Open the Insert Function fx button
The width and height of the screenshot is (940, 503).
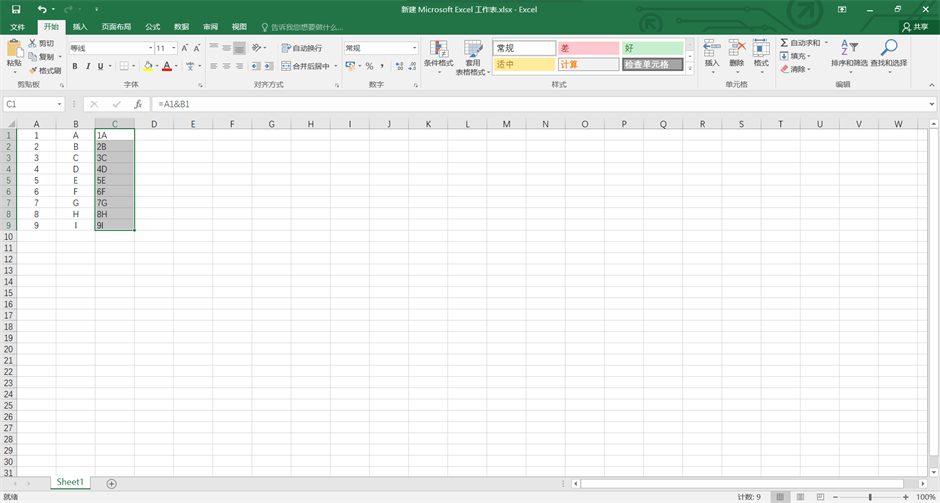point(138,104)
